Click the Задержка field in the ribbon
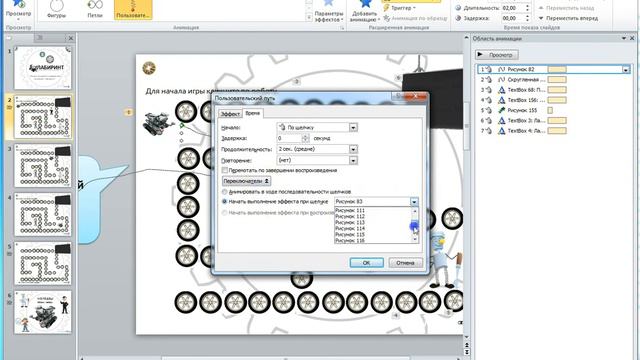The width and height of the screenshot is (640, 360). pyautogui.click(x=512, y=18)
